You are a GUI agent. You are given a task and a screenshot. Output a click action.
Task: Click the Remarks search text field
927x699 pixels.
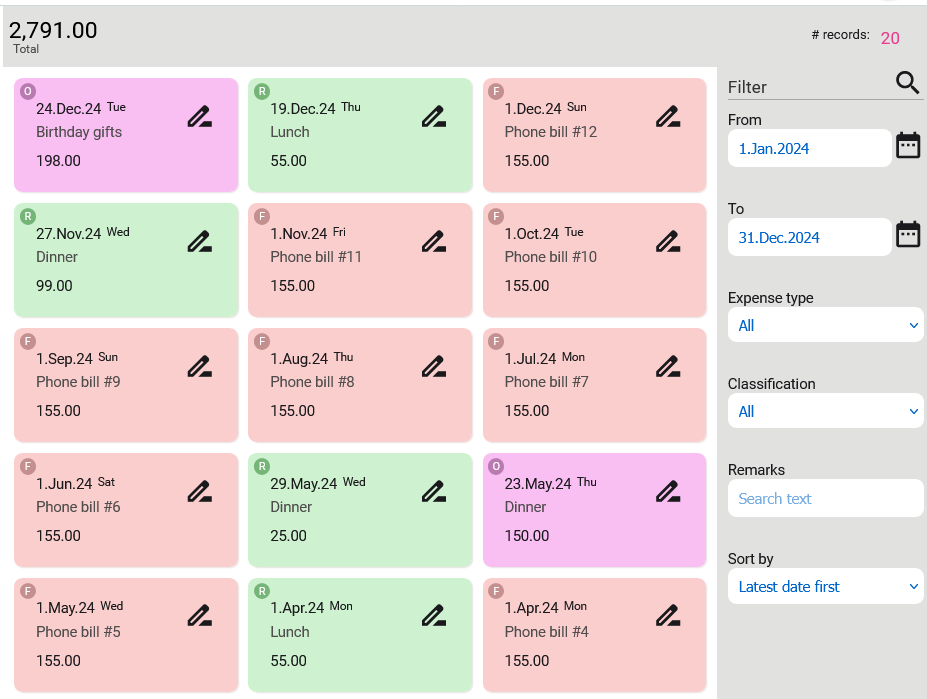(825, 498)
